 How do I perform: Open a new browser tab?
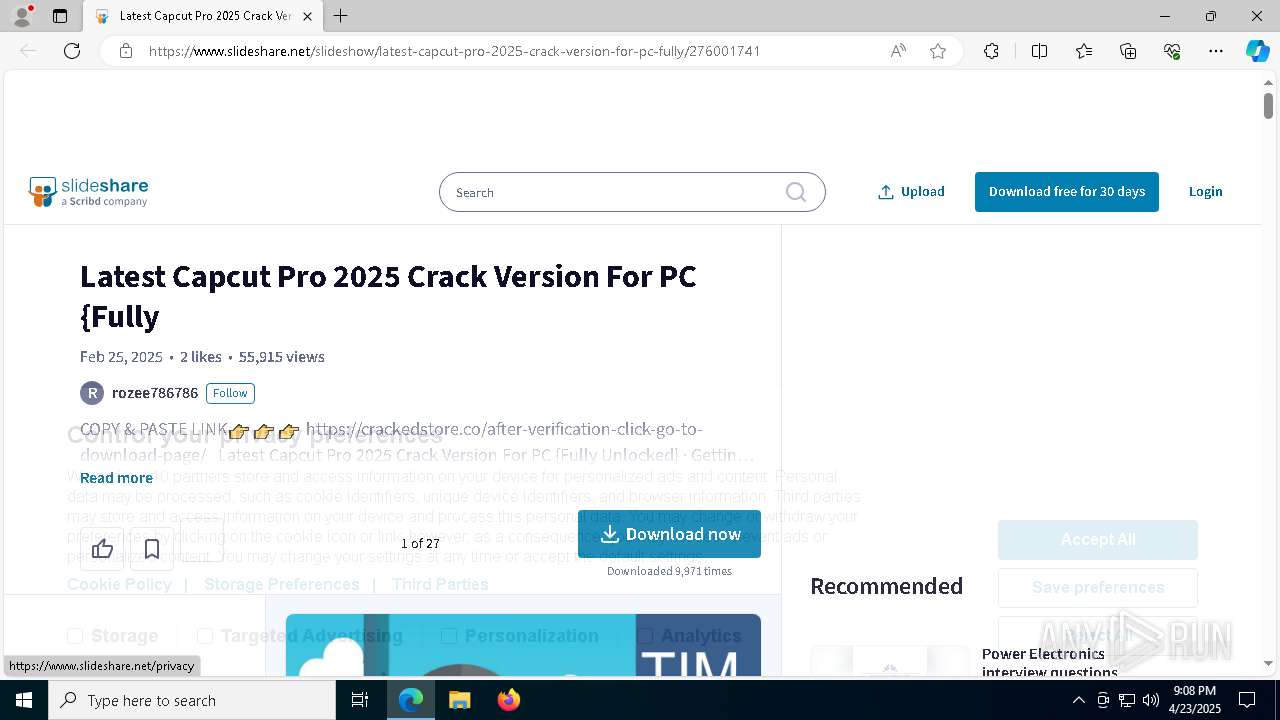341,16
